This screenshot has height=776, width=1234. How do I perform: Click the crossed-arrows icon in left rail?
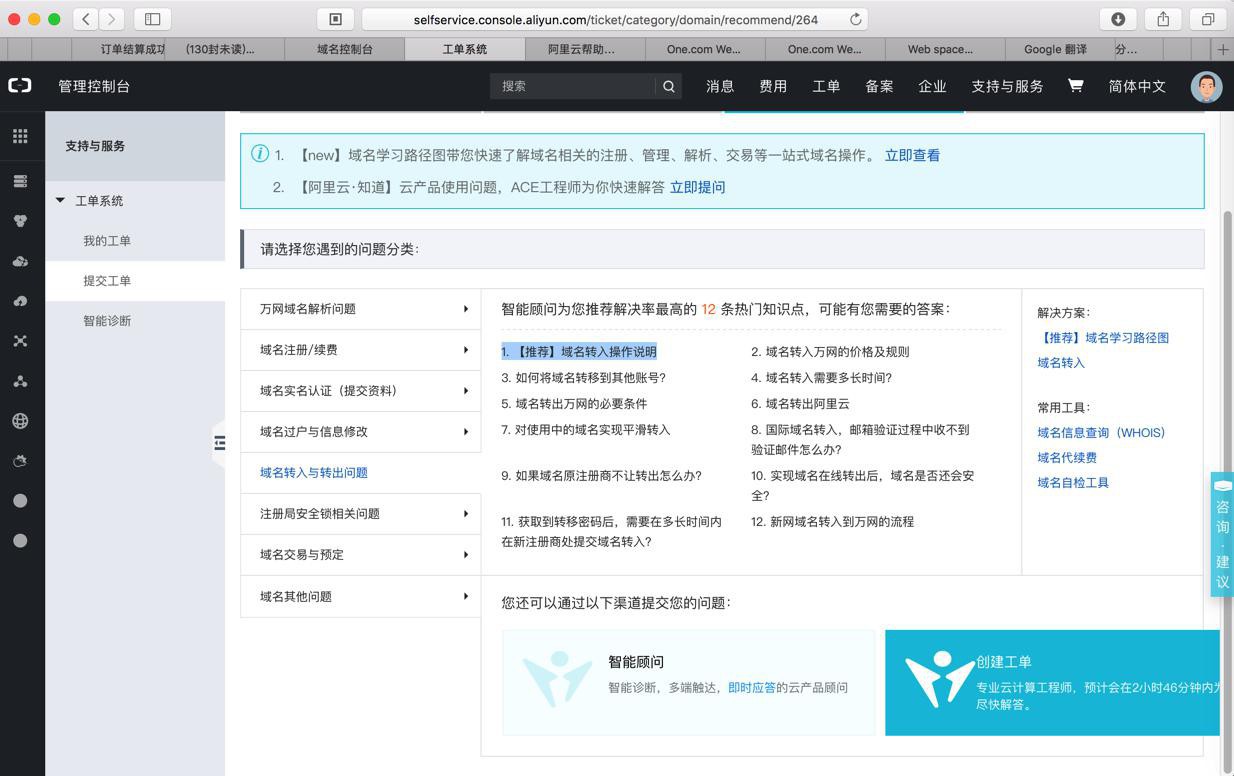tap(20, 341)
